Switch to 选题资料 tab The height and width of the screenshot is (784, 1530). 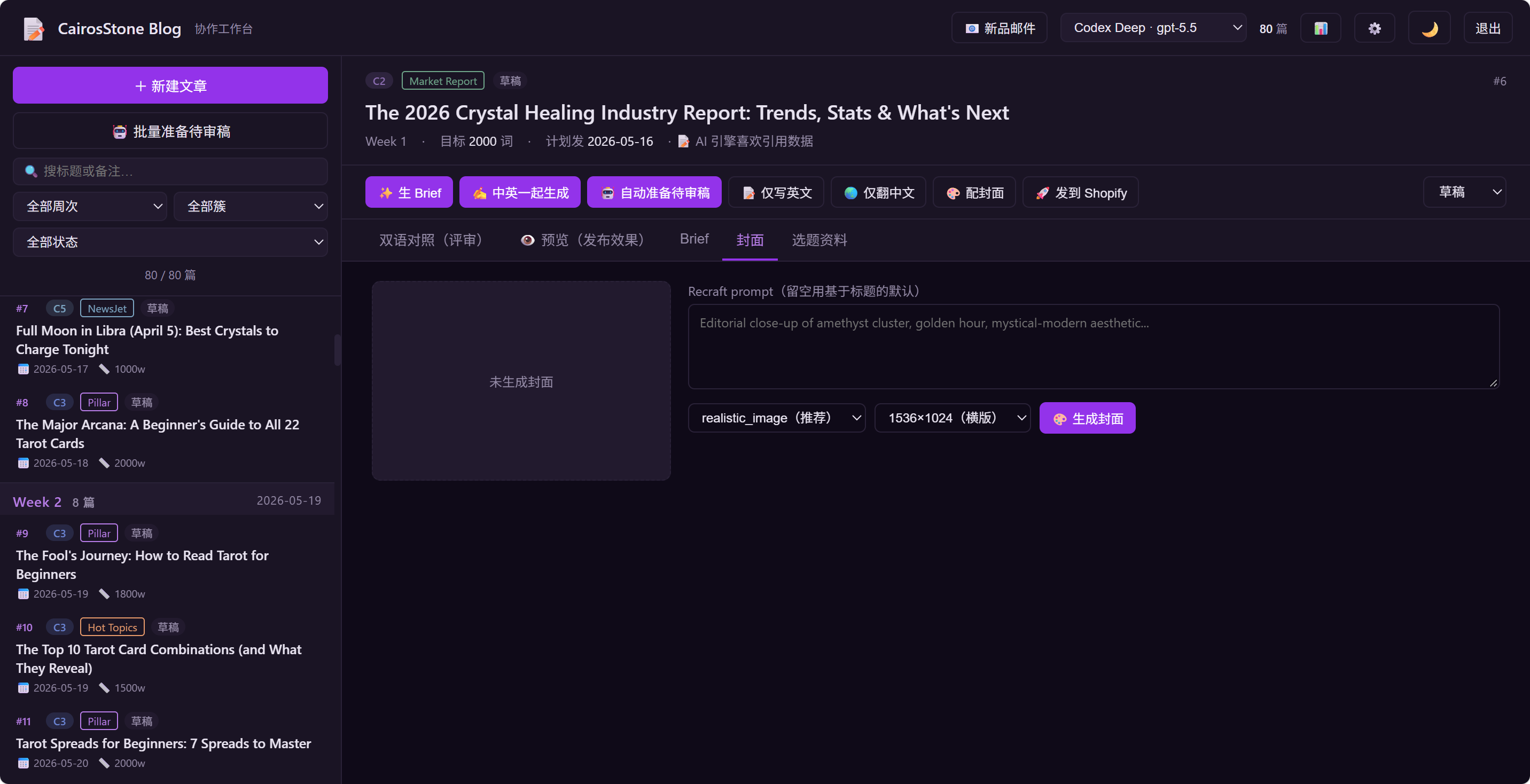click(x=819, y=240)
